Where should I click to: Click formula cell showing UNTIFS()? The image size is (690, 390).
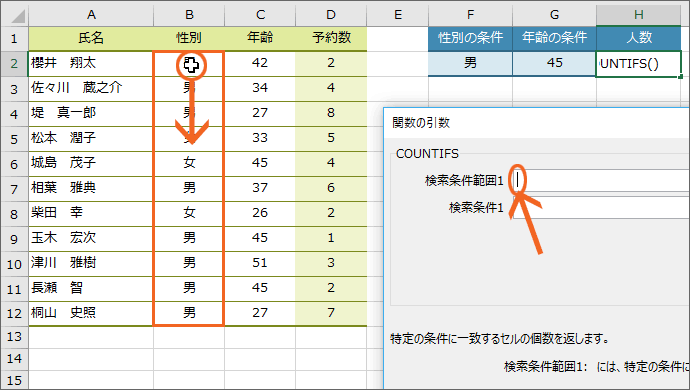(x=639, y=63)
